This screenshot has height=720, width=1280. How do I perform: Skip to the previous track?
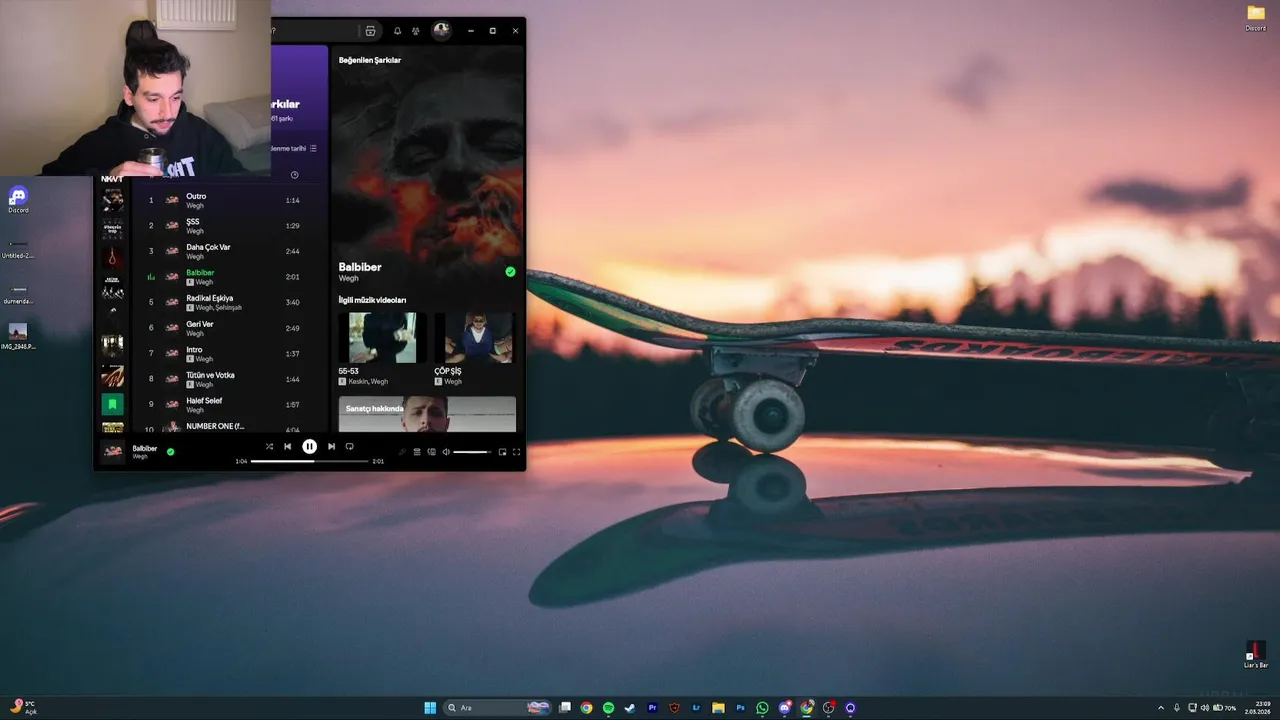(x=288, y=447)
